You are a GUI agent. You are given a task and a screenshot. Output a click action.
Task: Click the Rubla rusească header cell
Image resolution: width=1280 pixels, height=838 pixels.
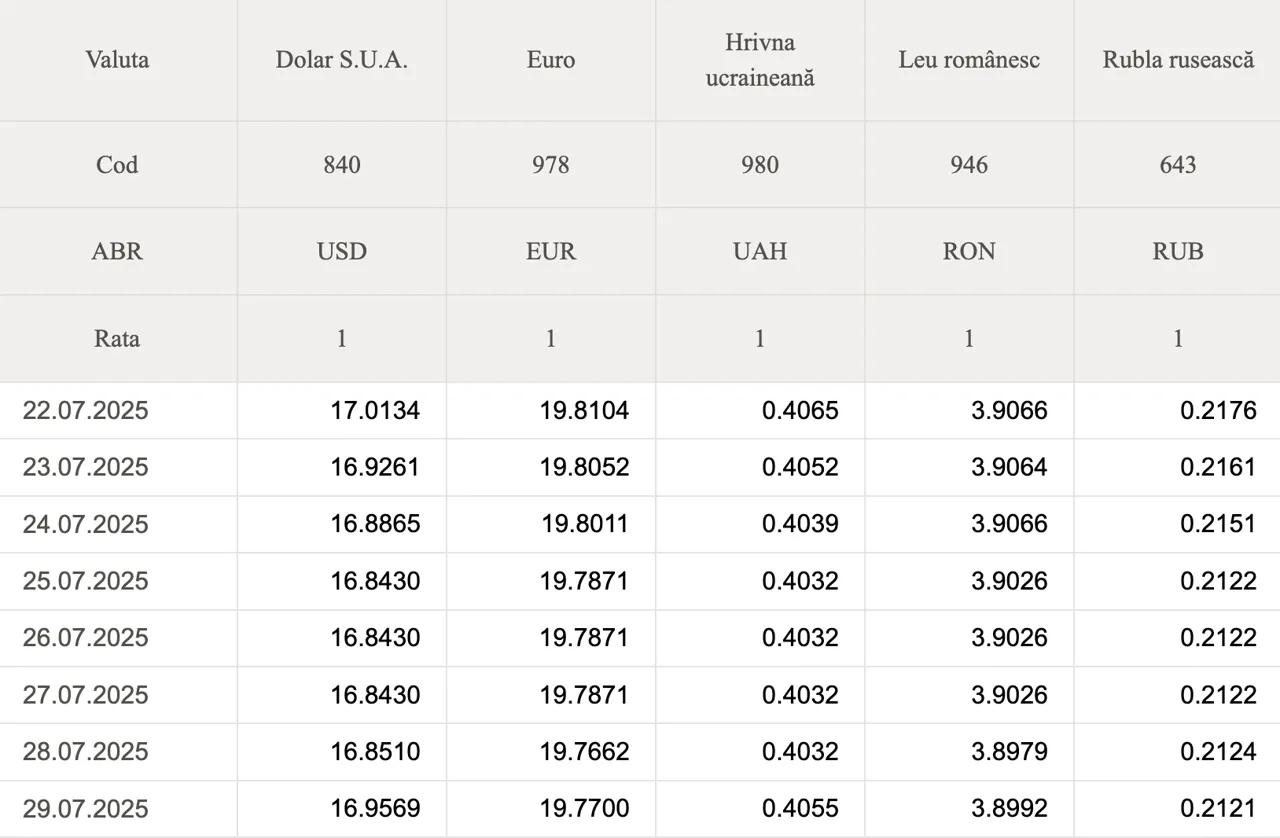(x=1178, y=60)
